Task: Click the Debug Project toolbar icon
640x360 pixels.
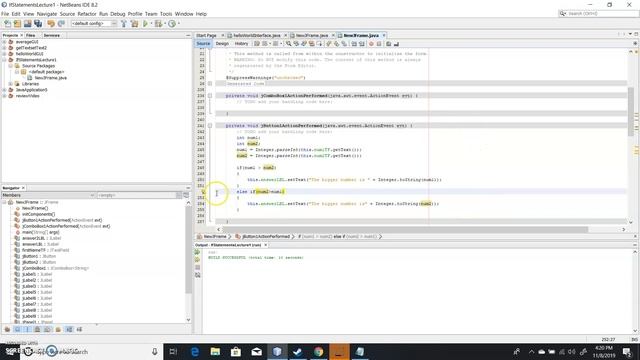Action: point(158,24)
